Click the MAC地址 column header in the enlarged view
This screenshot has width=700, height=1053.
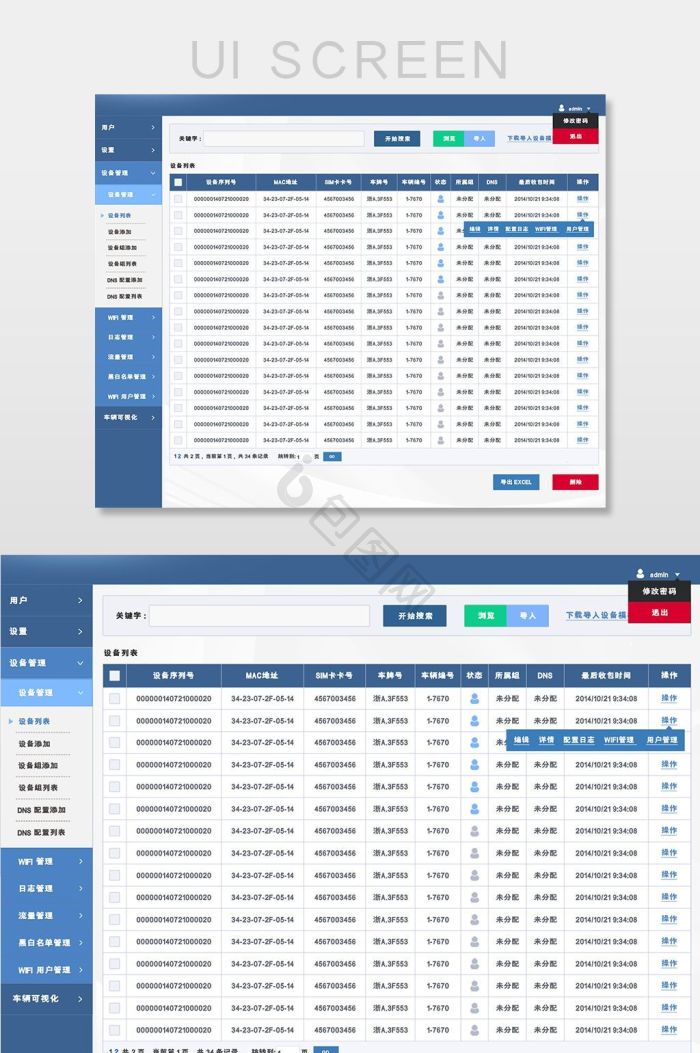pyautogui.click(x=262, y=676)
